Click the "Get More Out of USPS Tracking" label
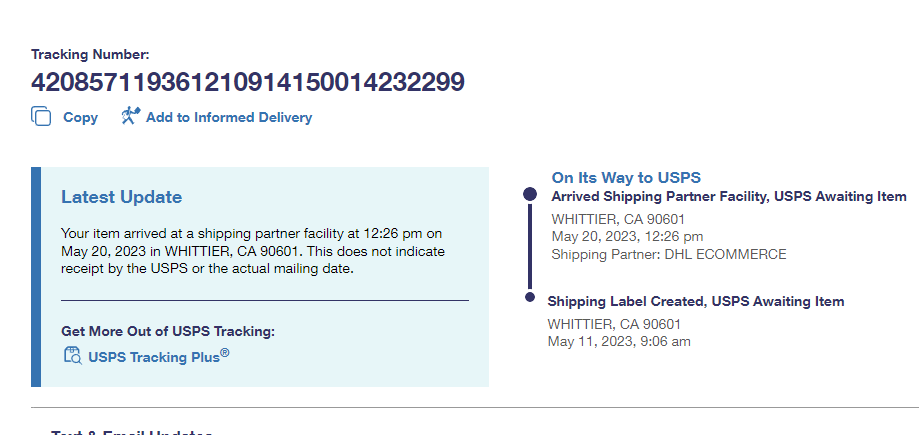Image resolution: width=919 pixels, height=435 pixels. 167,331
